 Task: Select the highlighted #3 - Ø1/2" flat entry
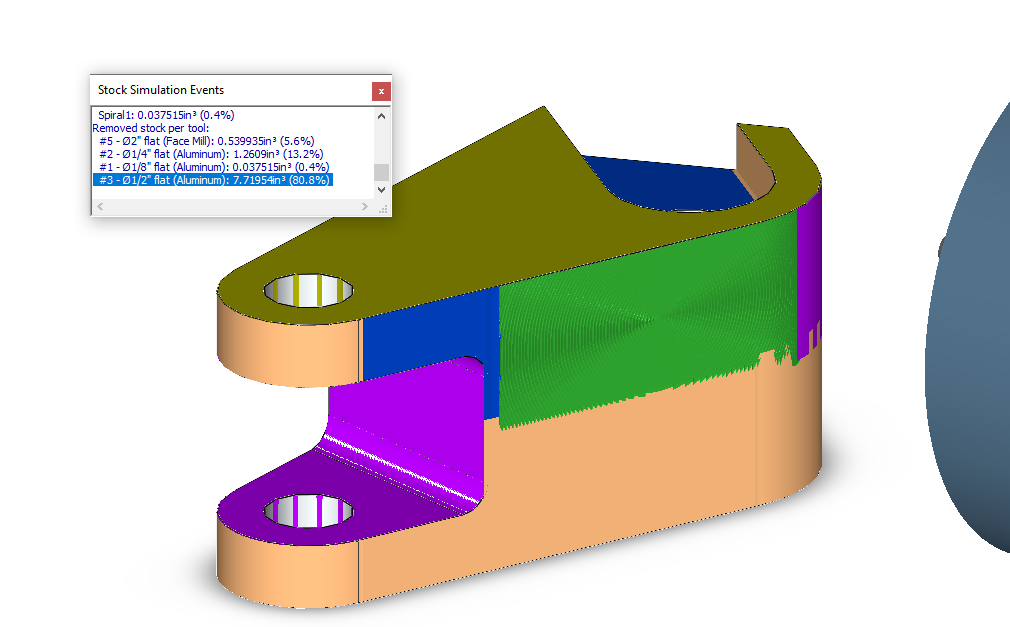213,180
